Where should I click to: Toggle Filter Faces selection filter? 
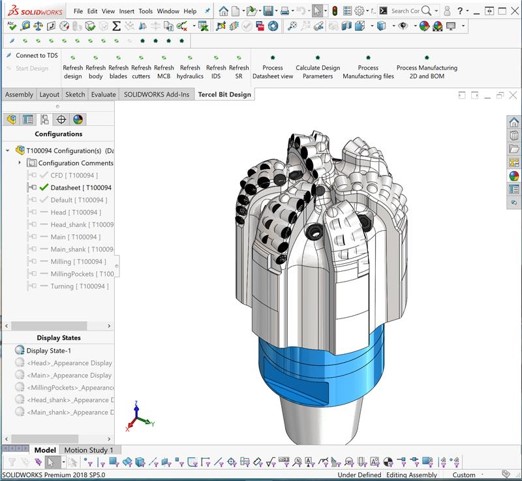(114, 462)
